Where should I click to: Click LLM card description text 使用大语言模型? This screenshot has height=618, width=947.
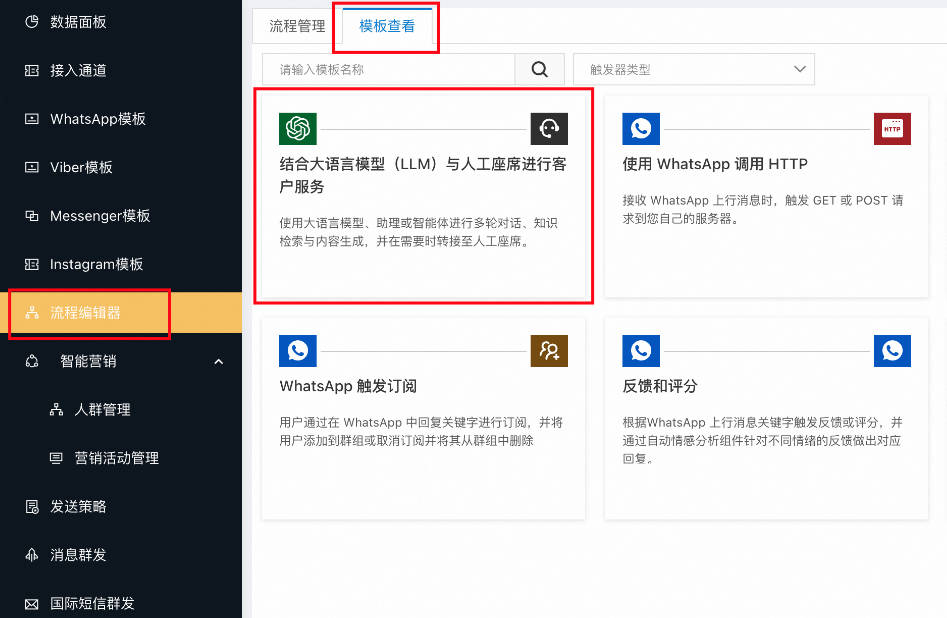coord(419,232)
